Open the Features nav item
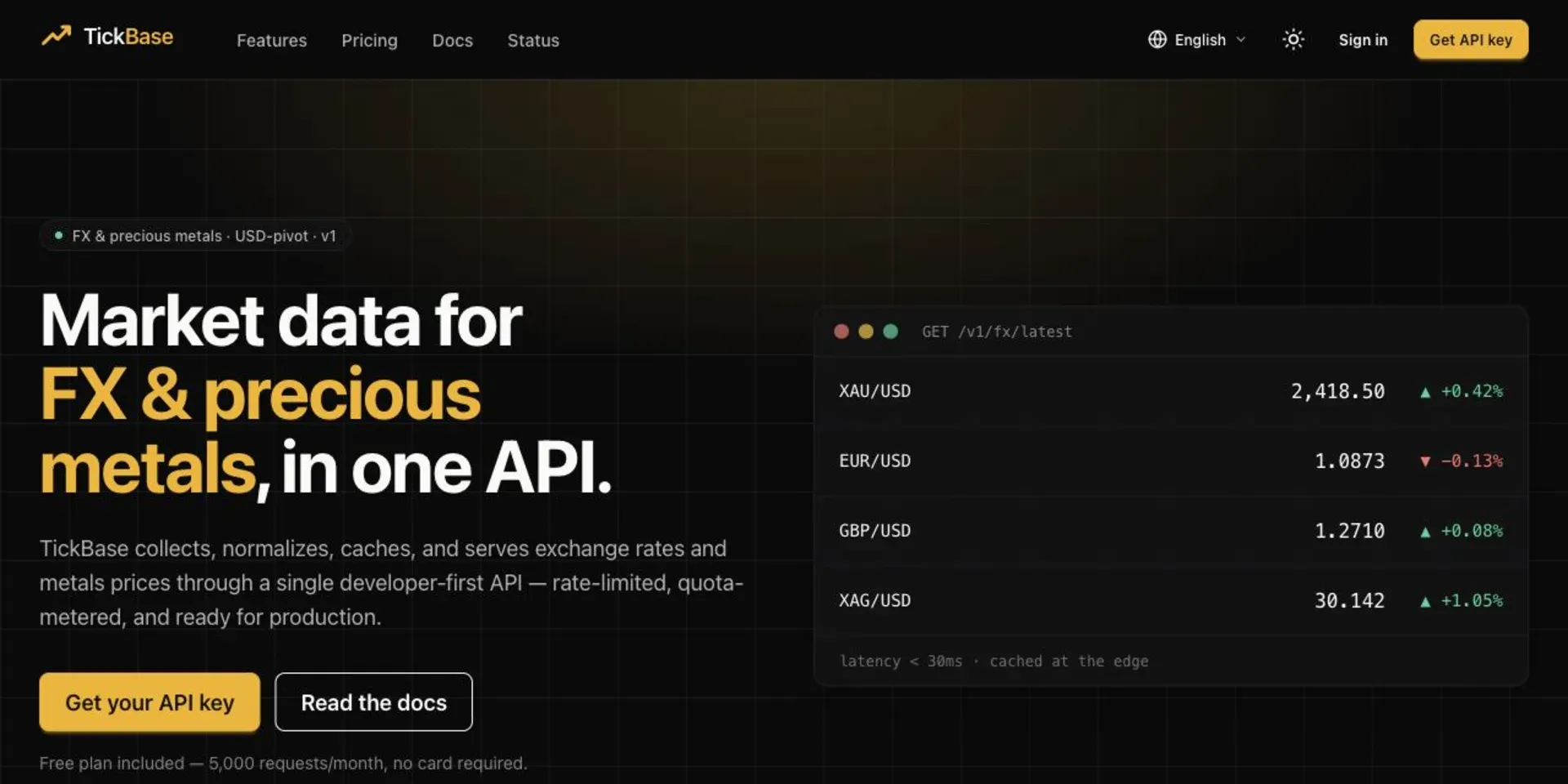Screen dimensions: 1568x784 (x=272, y=40)
